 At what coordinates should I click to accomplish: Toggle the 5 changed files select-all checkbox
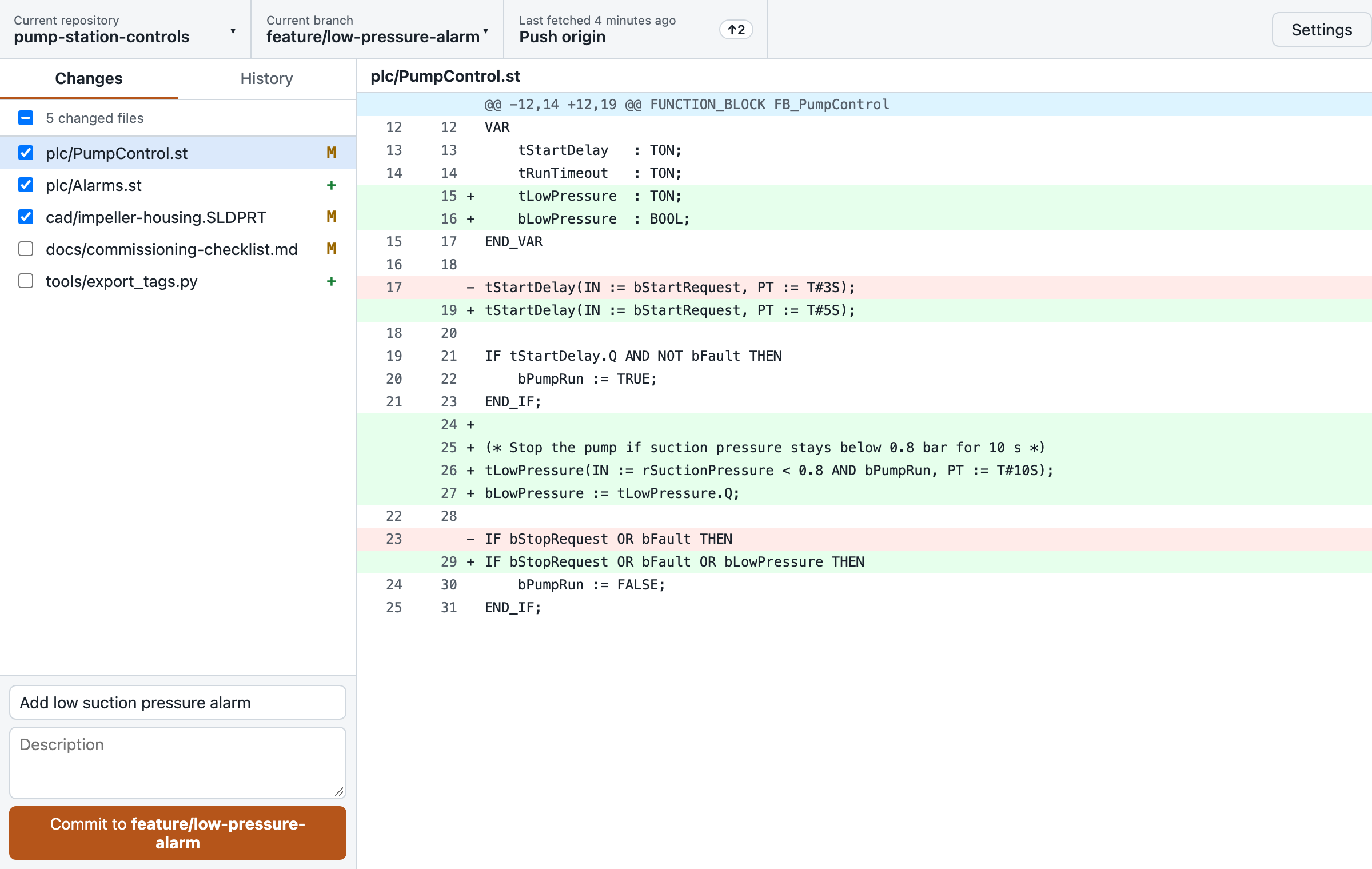pos(26,118)
